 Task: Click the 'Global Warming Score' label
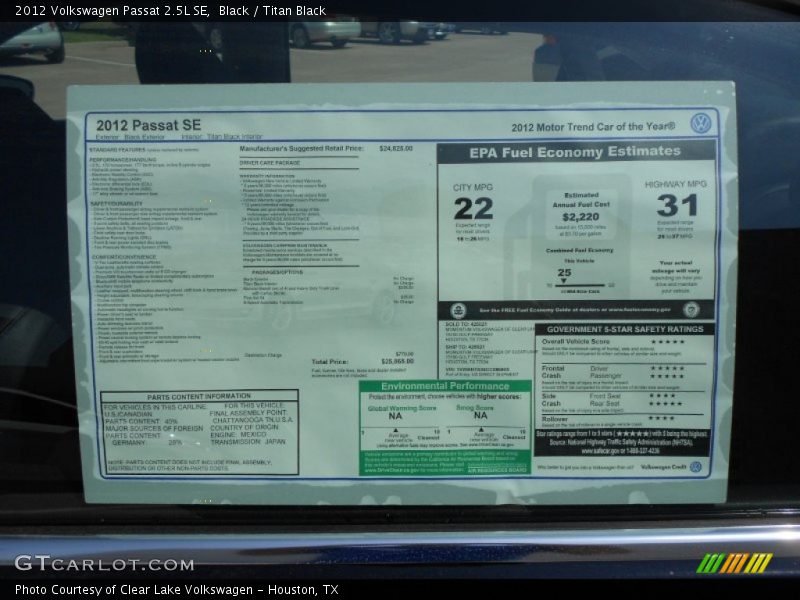click(x=402, y=408)
